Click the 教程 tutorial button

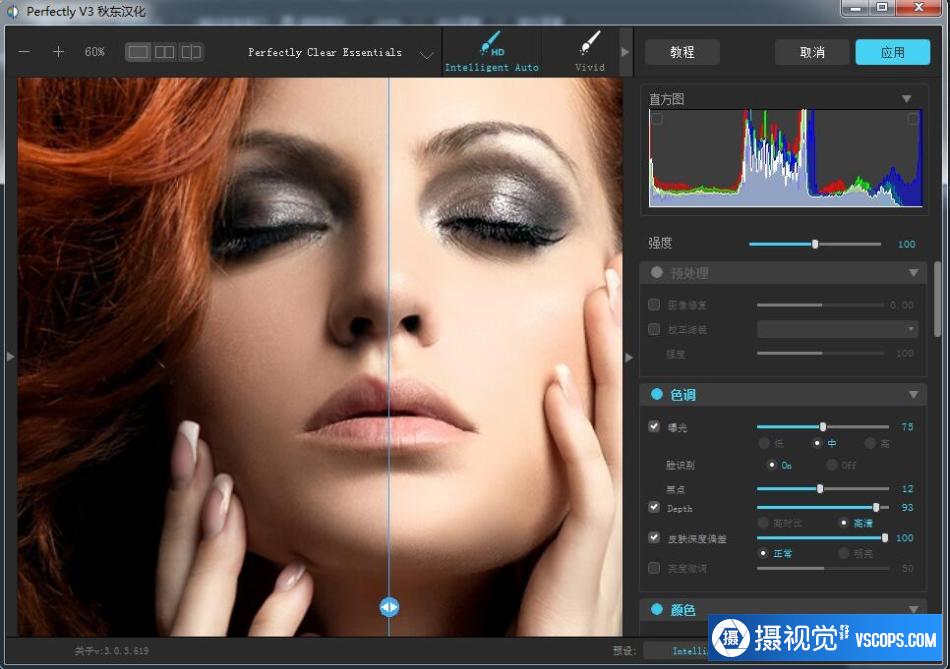[x=682, y=52]
